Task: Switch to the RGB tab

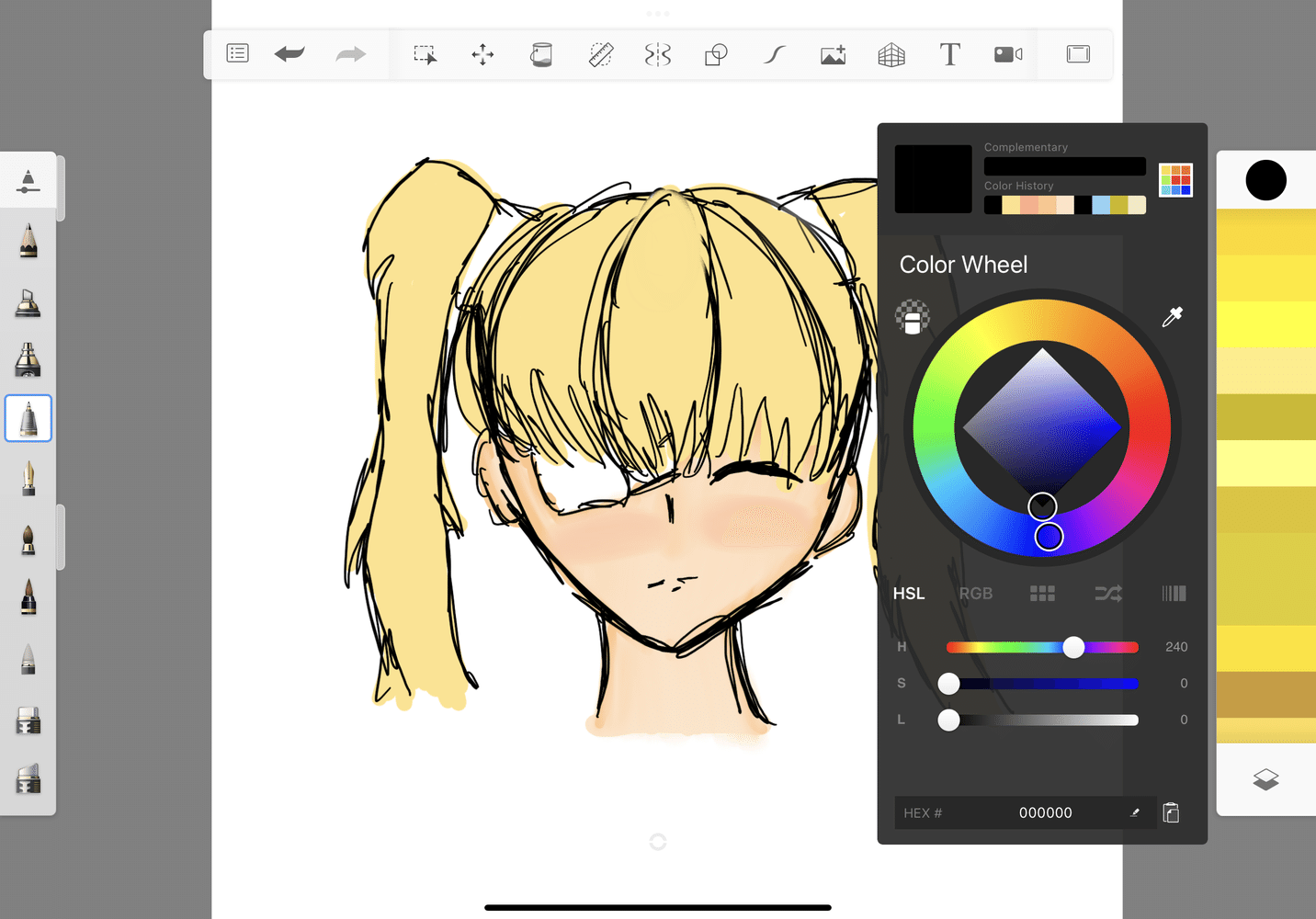Action: click(x=975, y=594)
